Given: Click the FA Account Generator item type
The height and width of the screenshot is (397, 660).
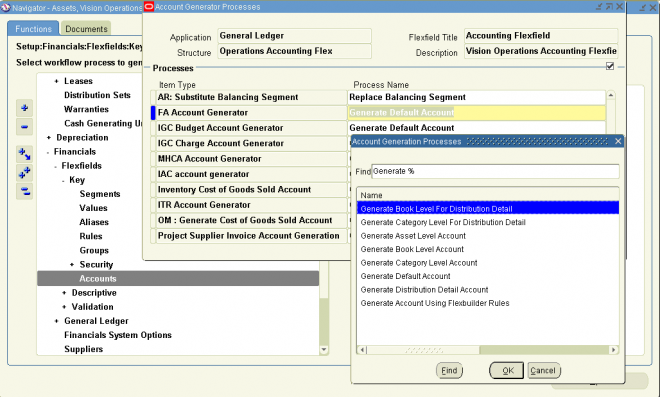Looking at the screenshot, I should [251, 113].
